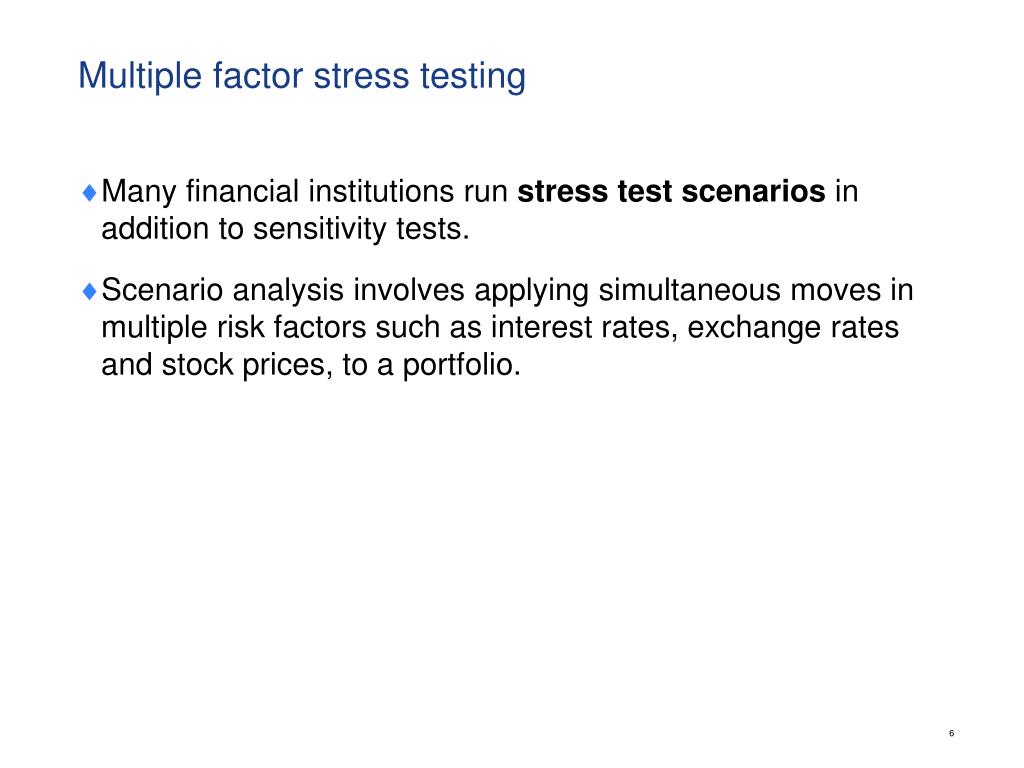Click the word 'Many' in first bullet
This screenshot has width=1024, height=768.
[139, 193]
